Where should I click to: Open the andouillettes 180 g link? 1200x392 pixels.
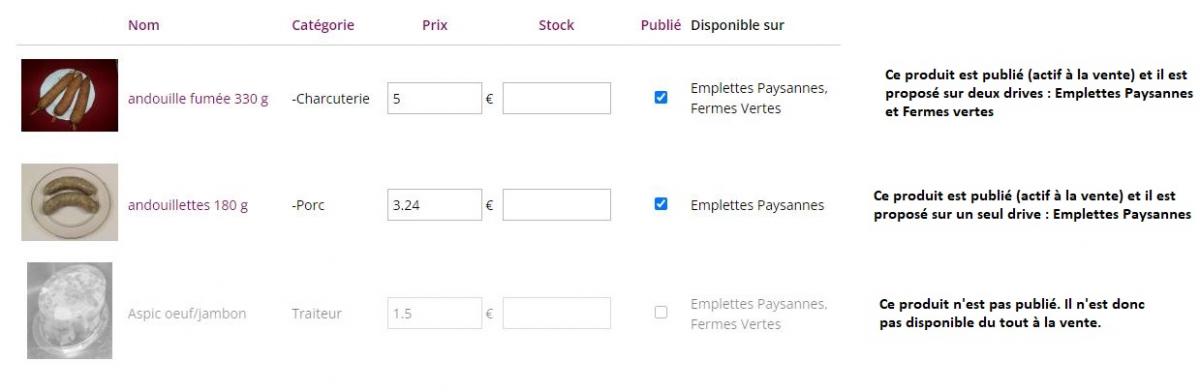(x=188, y=205)
